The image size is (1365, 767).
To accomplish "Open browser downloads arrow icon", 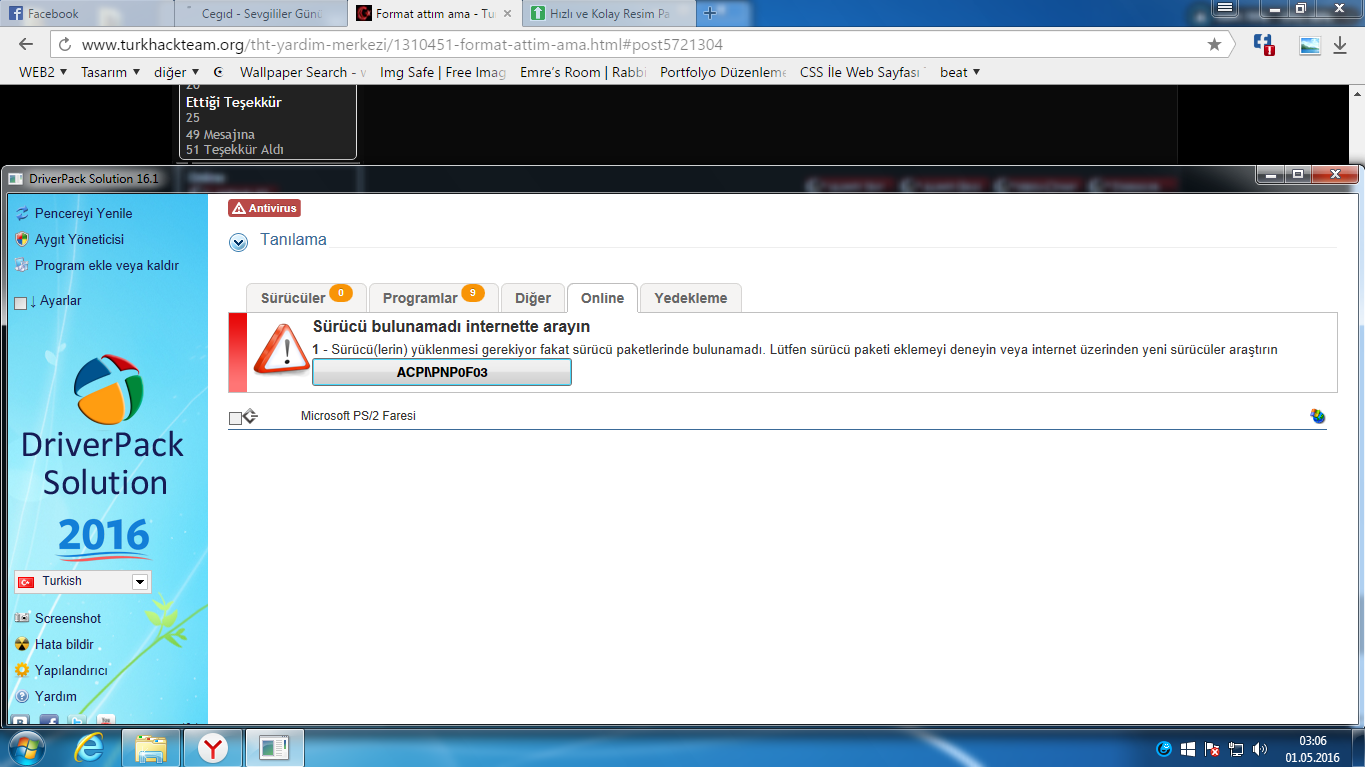I will 1341,45.
